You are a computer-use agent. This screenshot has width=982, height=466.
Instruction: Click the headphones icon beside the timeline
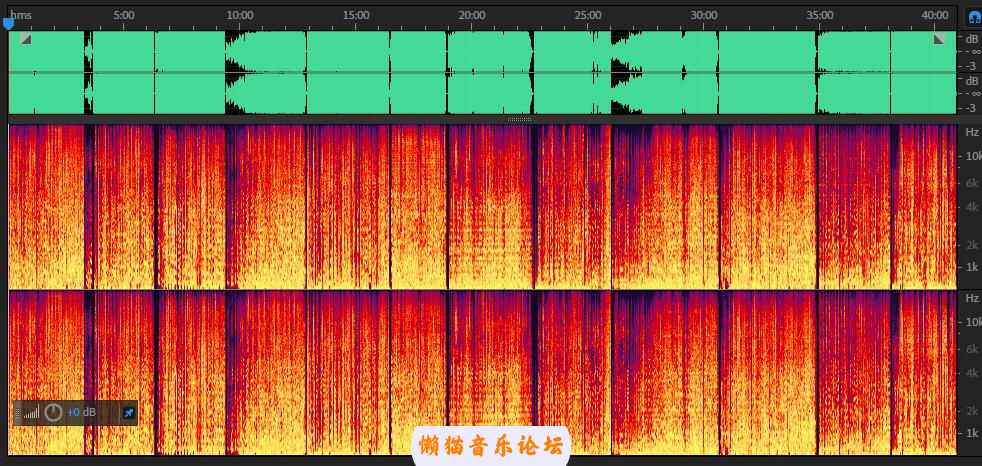click(973, 16)
